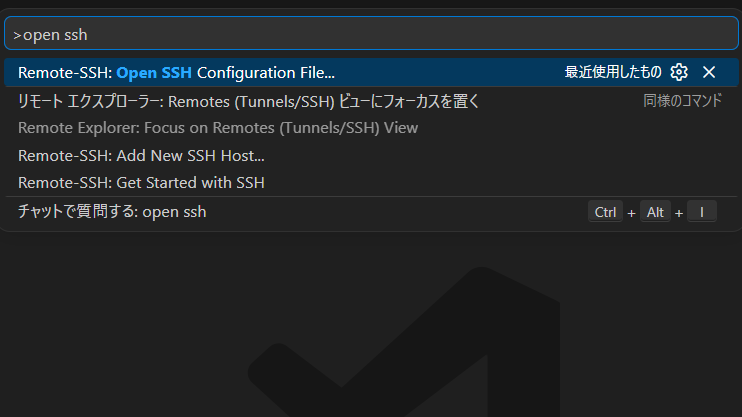The image size is (742, 417).
Task: Click the 最近使用したもの label
Action: [x=613, y=72]
